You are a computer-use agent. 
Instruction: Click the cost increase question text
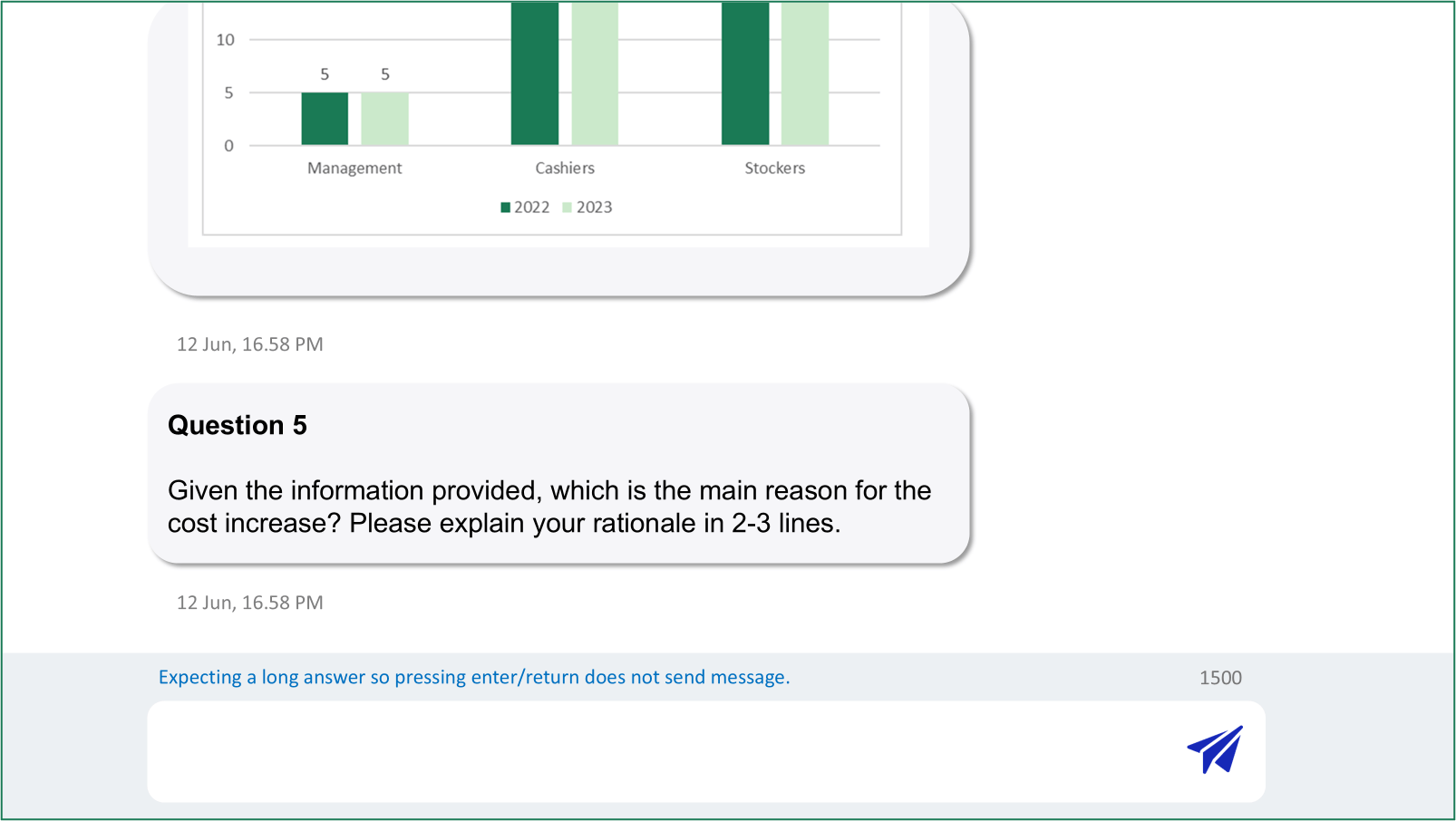pyautogui.click(x=549, y=507)
